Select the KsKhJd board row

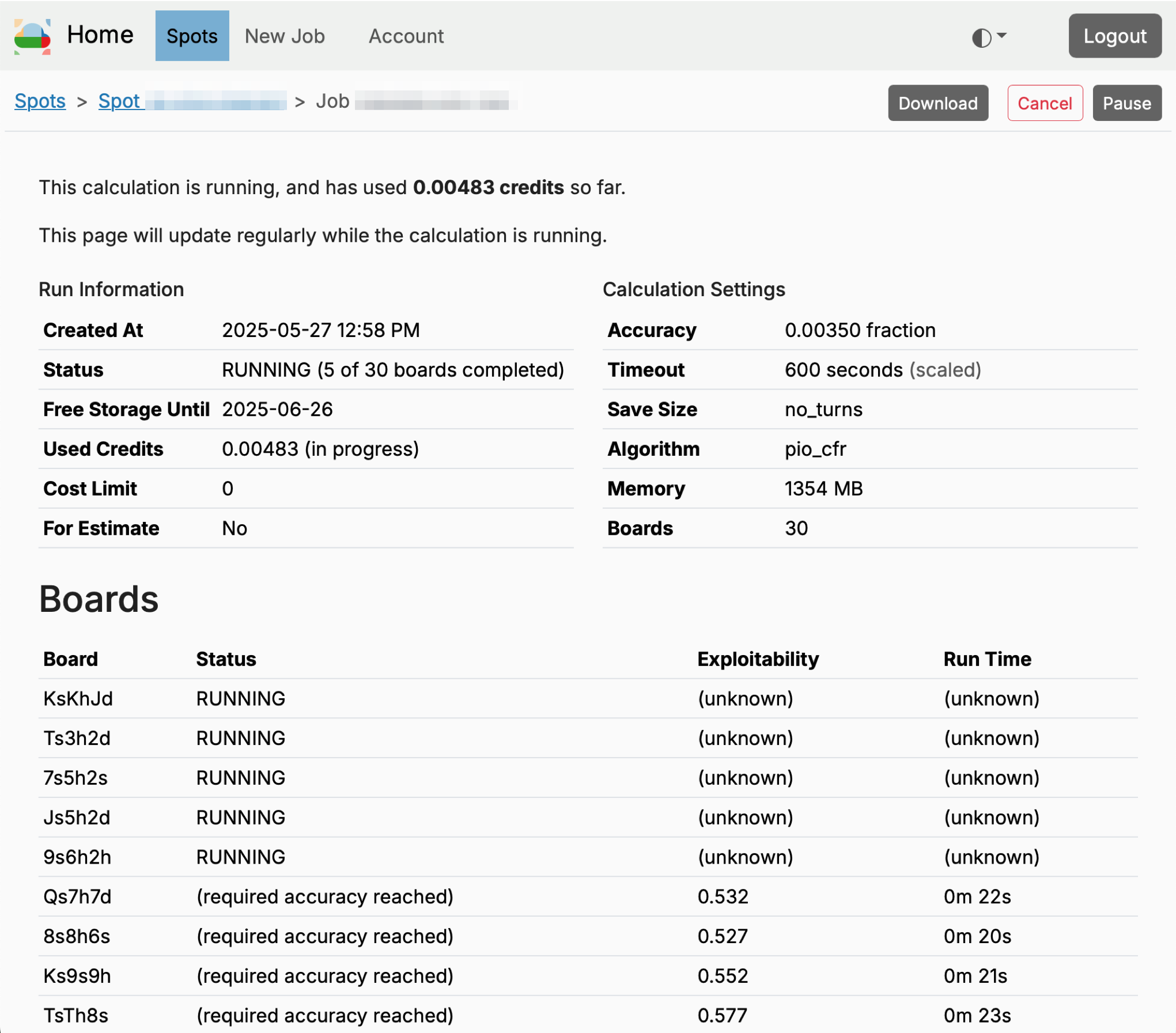point(78,698)
